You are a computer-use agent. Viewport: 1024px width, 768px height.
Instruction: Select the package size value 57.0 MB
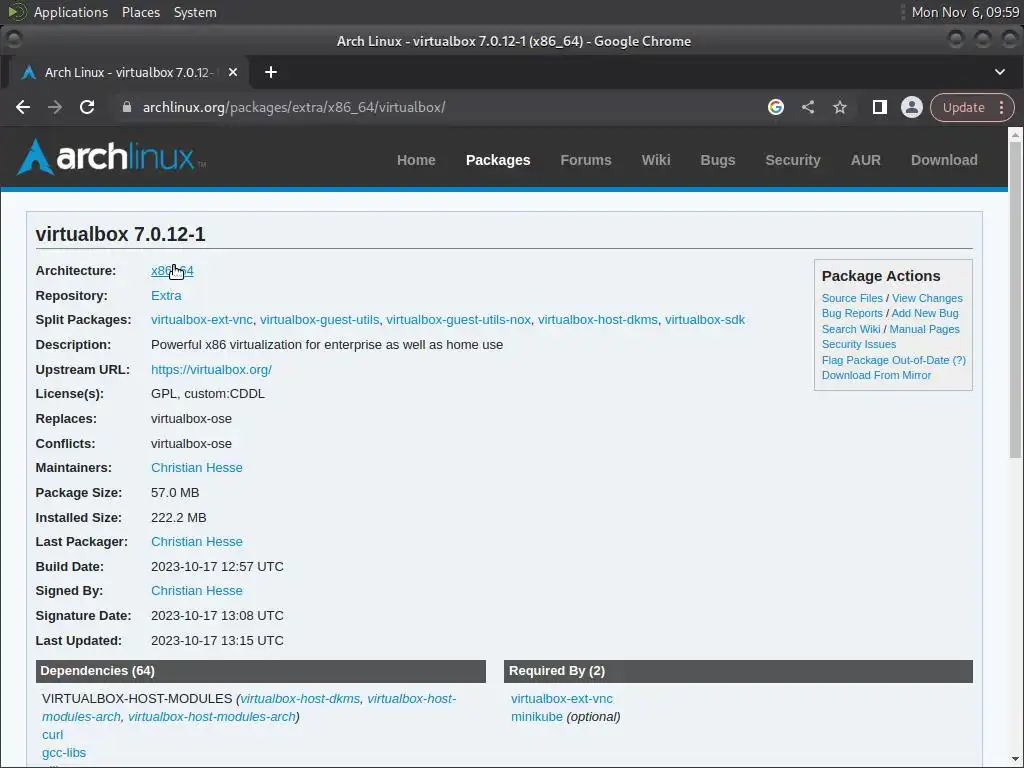[x=175, y=493]
